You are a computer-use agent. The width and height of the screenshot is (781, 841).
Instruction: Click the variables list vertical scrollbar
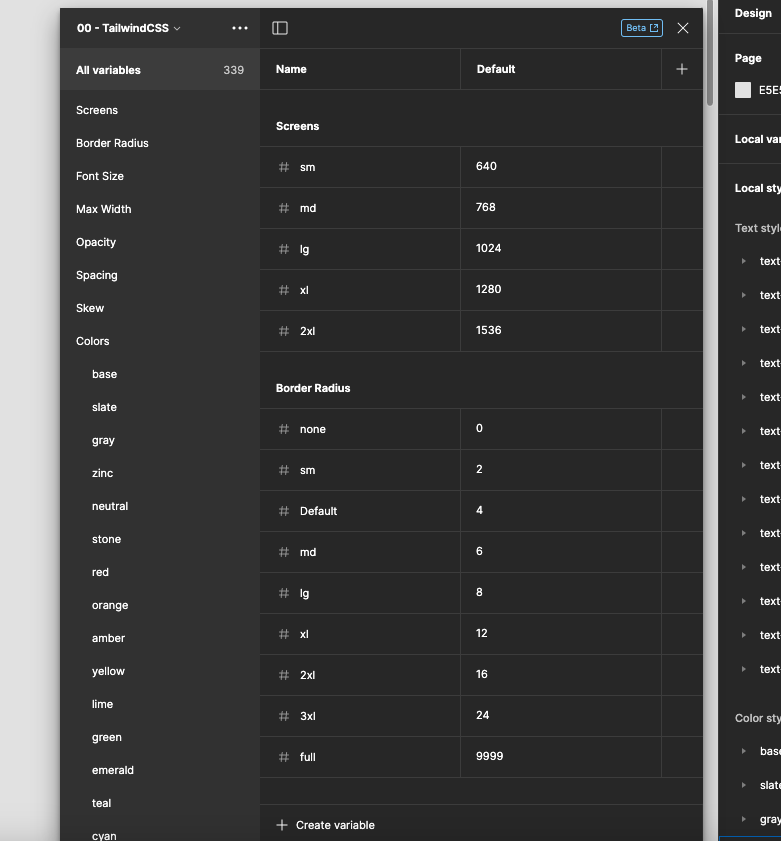(x=710, y=53)
